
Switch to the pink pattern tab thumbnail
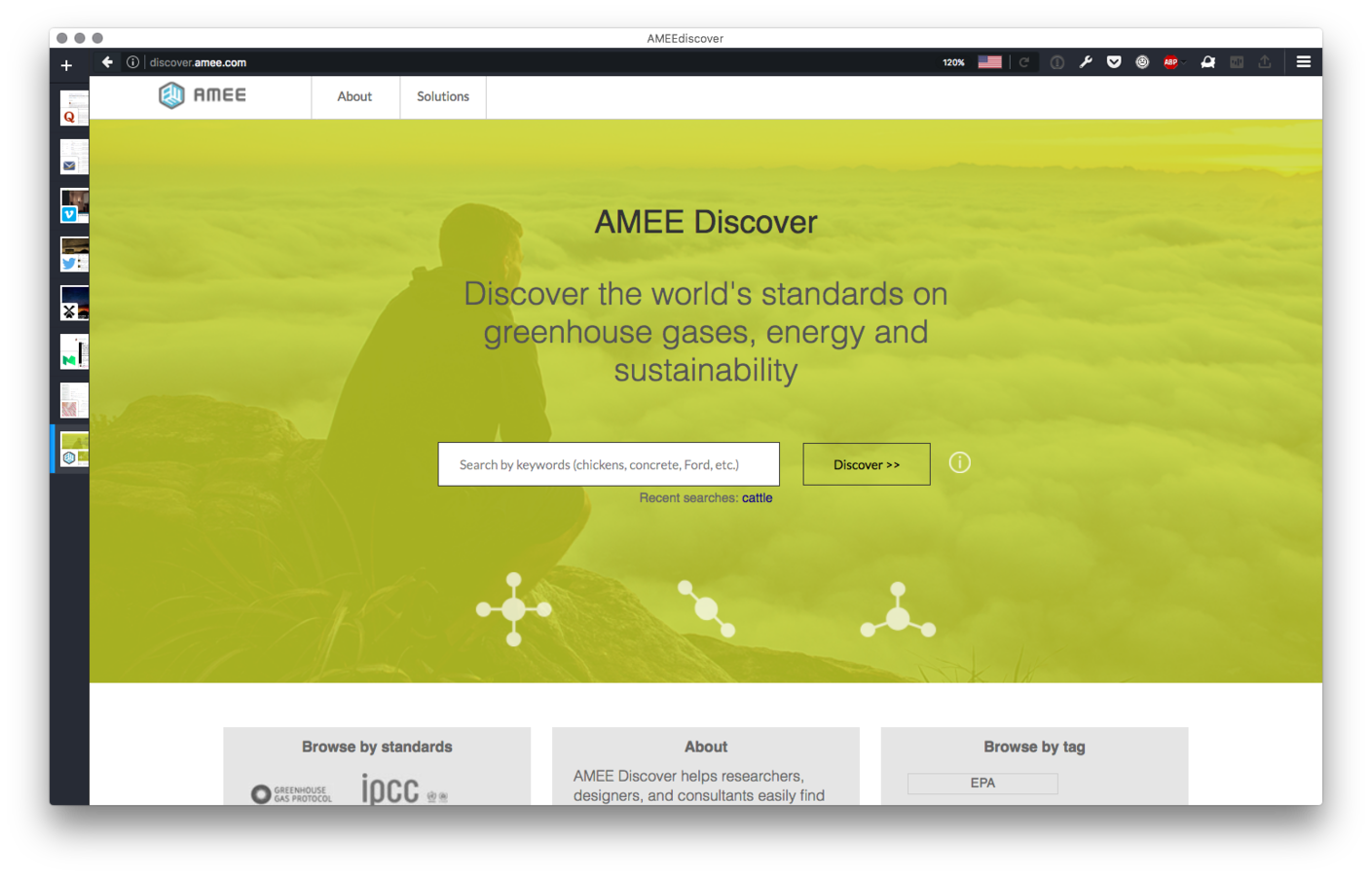point(74,400)
